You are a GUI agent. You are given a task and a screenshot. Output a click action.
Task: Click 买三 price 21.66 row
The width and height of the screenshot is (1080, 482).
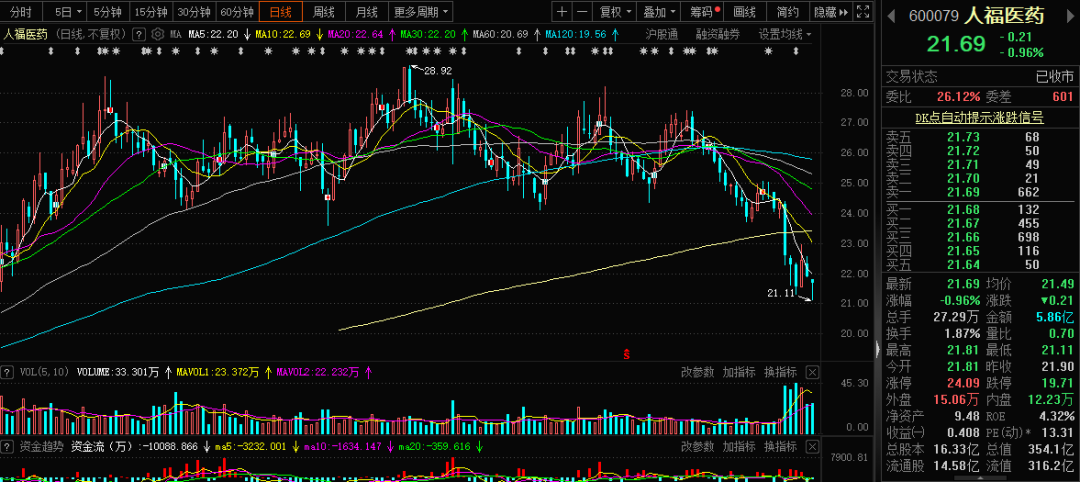(x=979, y=237)
